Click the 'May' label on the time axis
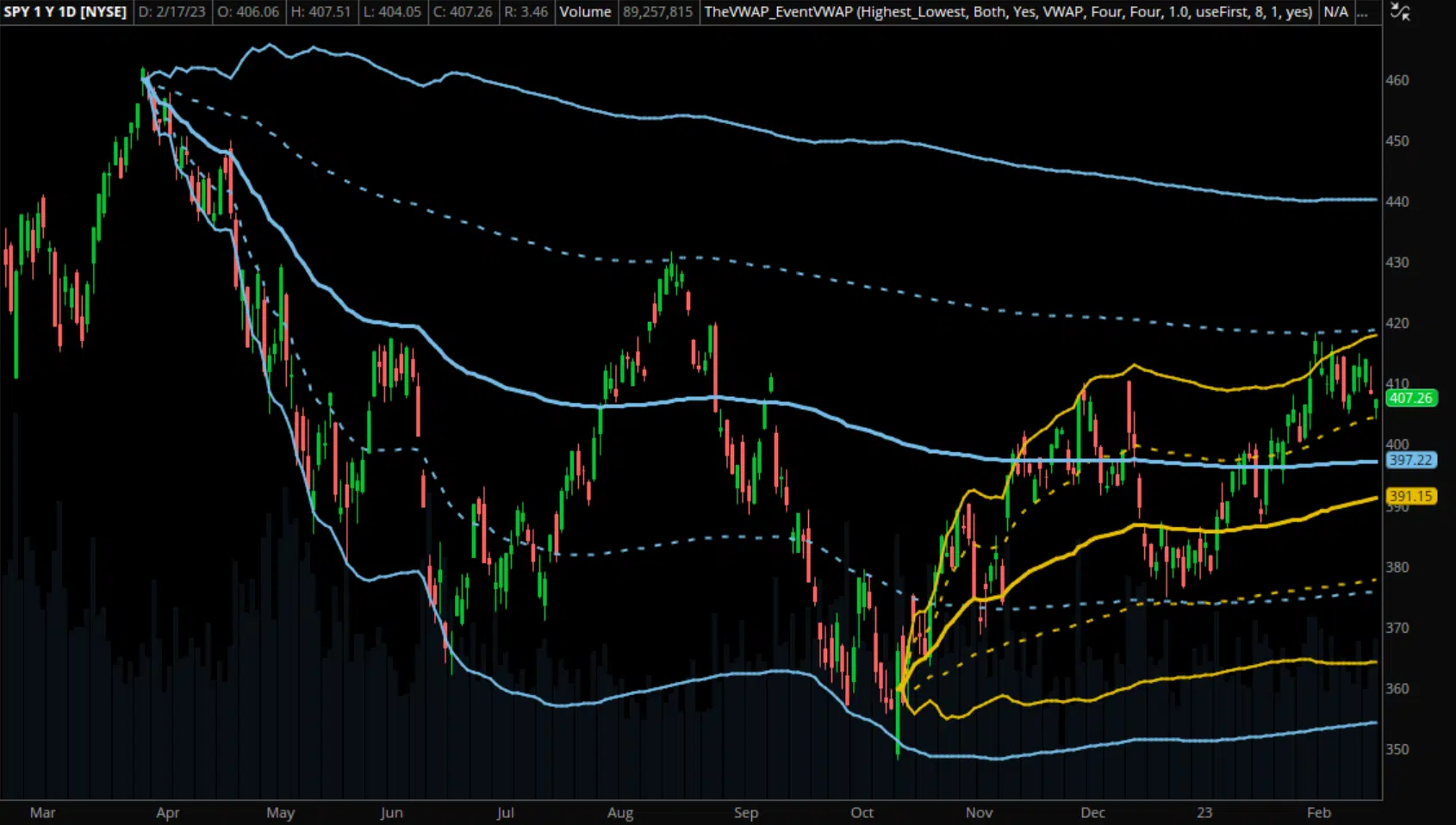 point(281,813)
